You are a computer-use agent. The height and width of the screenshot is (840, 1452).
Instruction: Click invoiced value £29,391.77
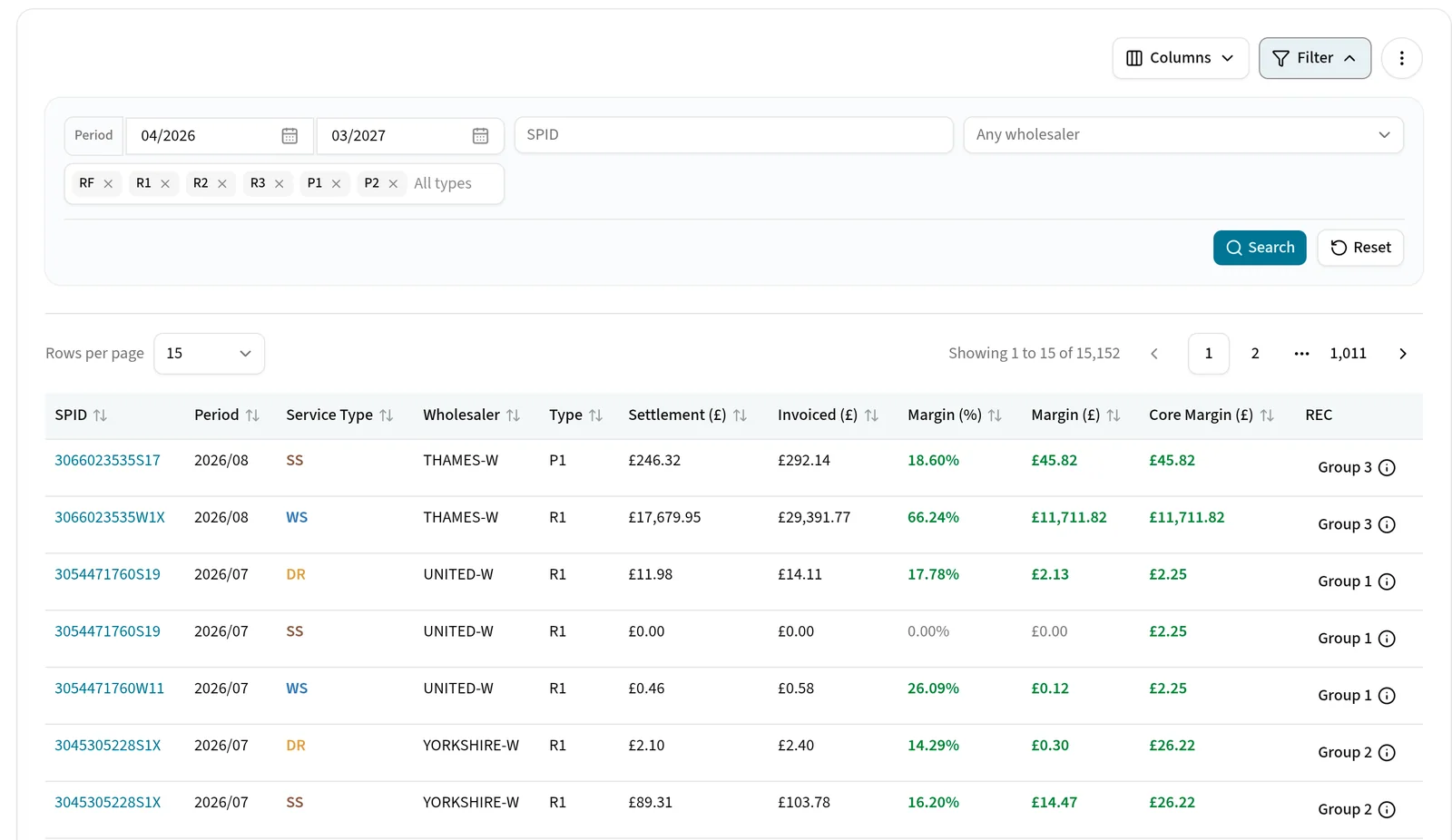[x=814, y=518]
